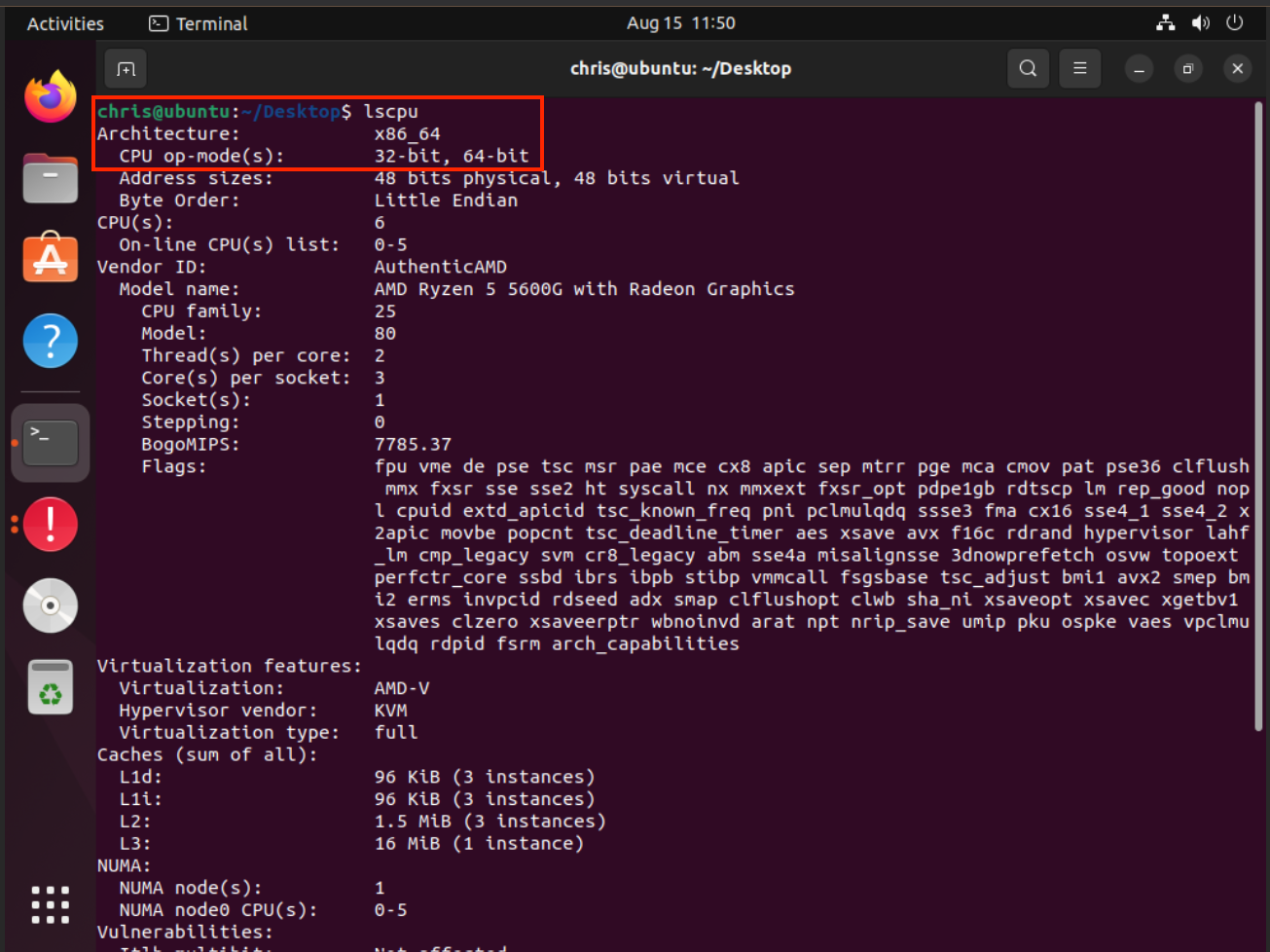Open Ubuntu Software from dock
Viewport: 1270px width, 952px height.
pyautogui.click(x=51, y=259)
